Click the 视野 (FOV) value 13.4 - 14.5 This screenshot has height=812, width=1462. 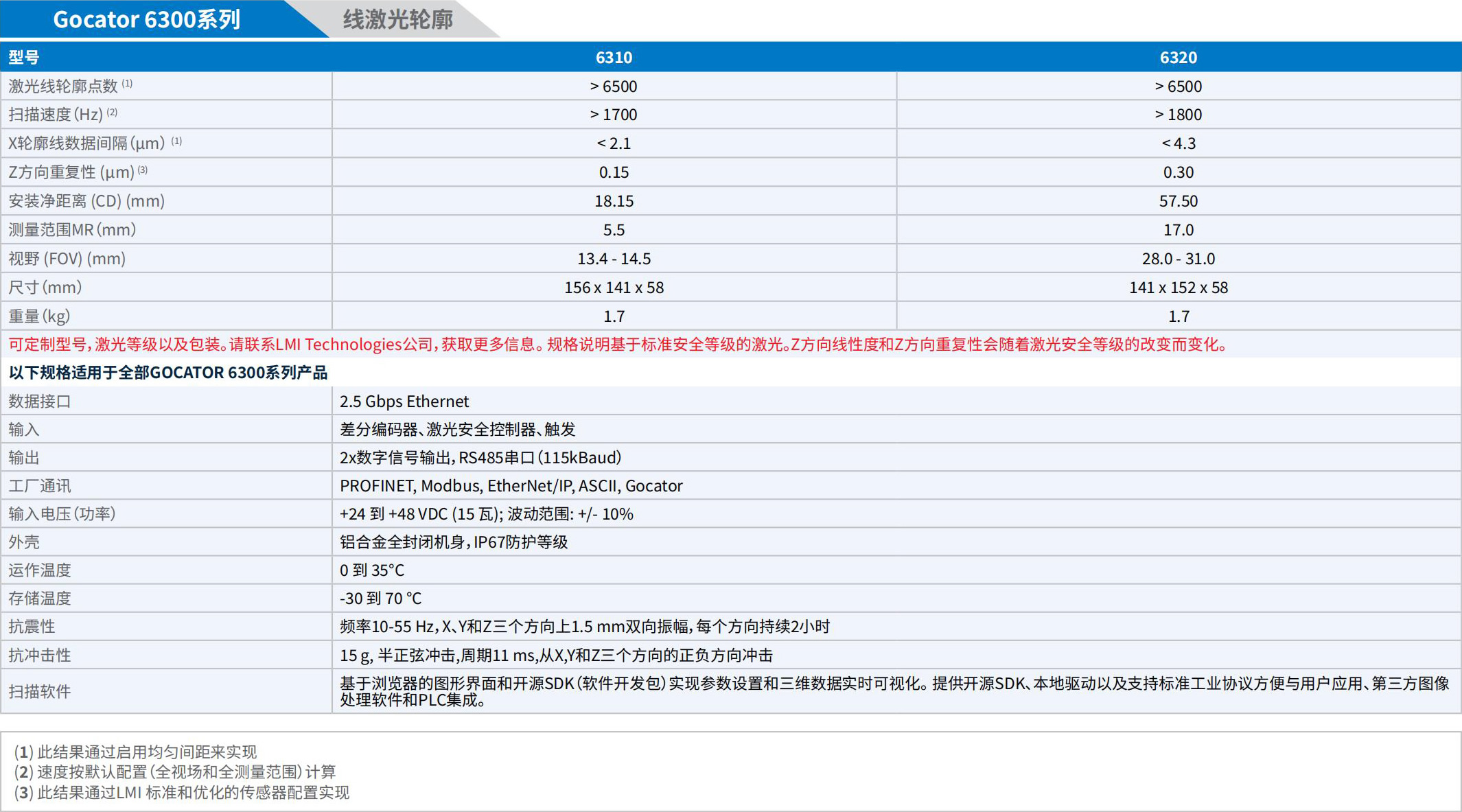[614, 258]
